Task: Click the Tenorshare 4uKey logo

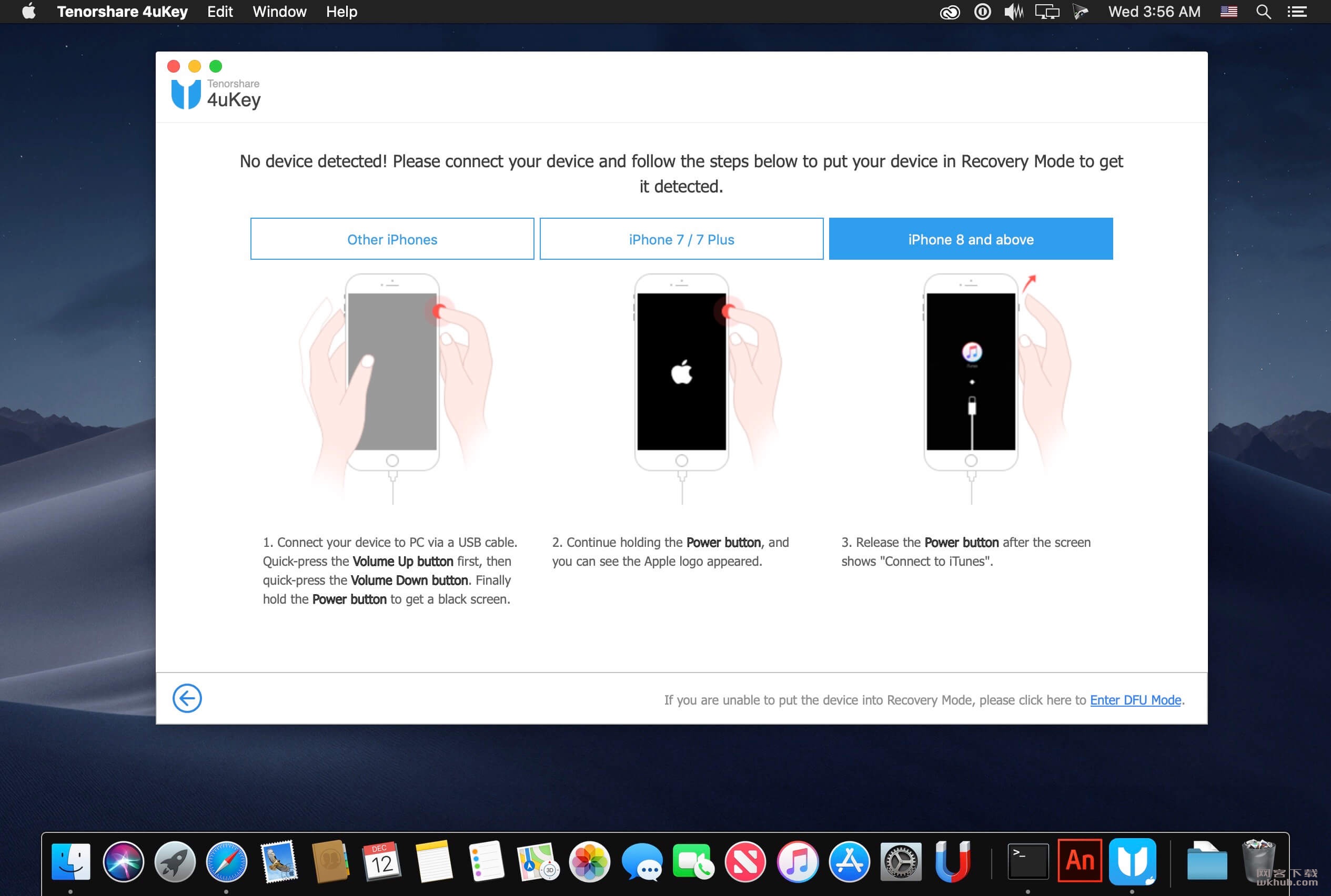Action: click(x=216, y=94)
